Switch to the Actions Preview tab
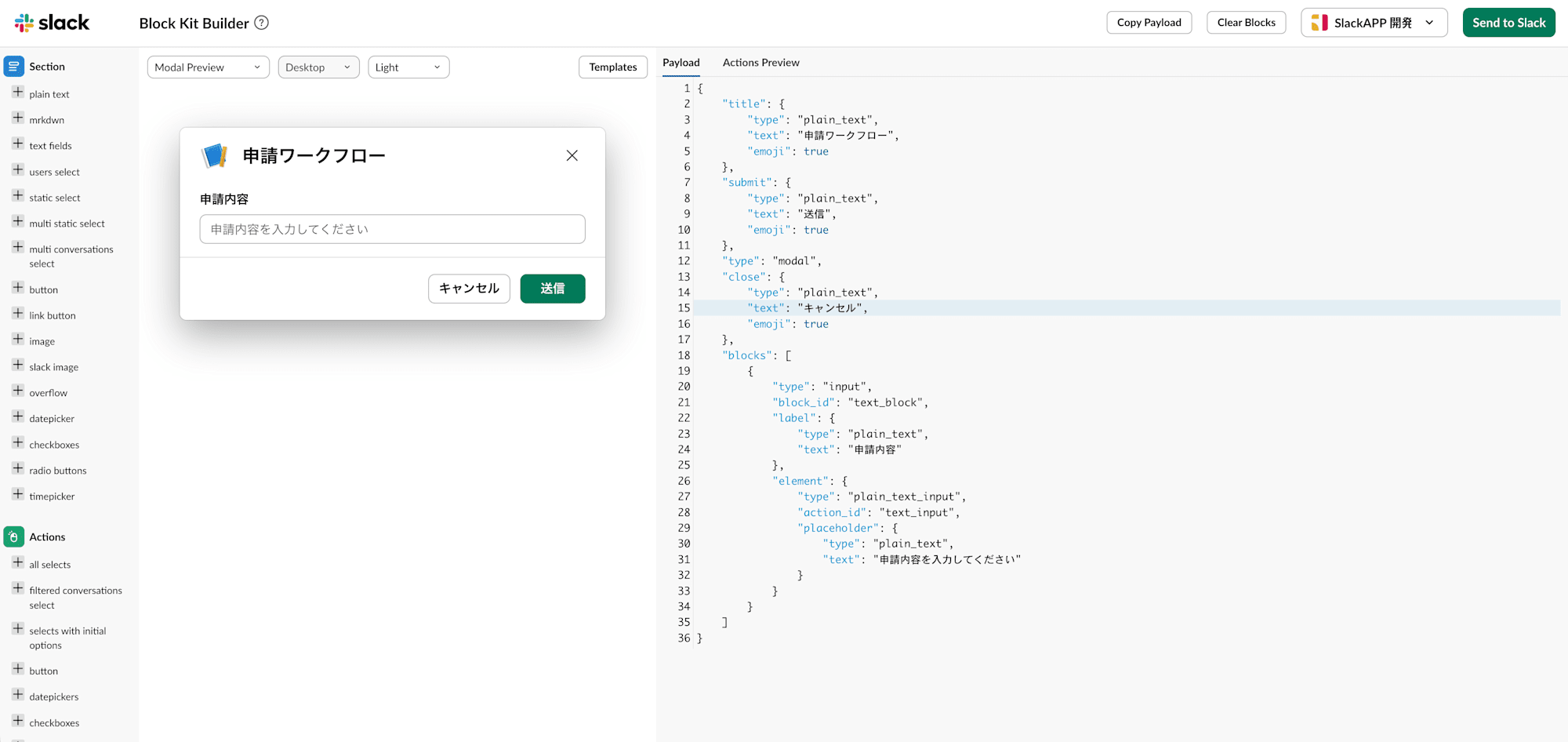This screenshot has height=742, width=1568. pos(760,63)
